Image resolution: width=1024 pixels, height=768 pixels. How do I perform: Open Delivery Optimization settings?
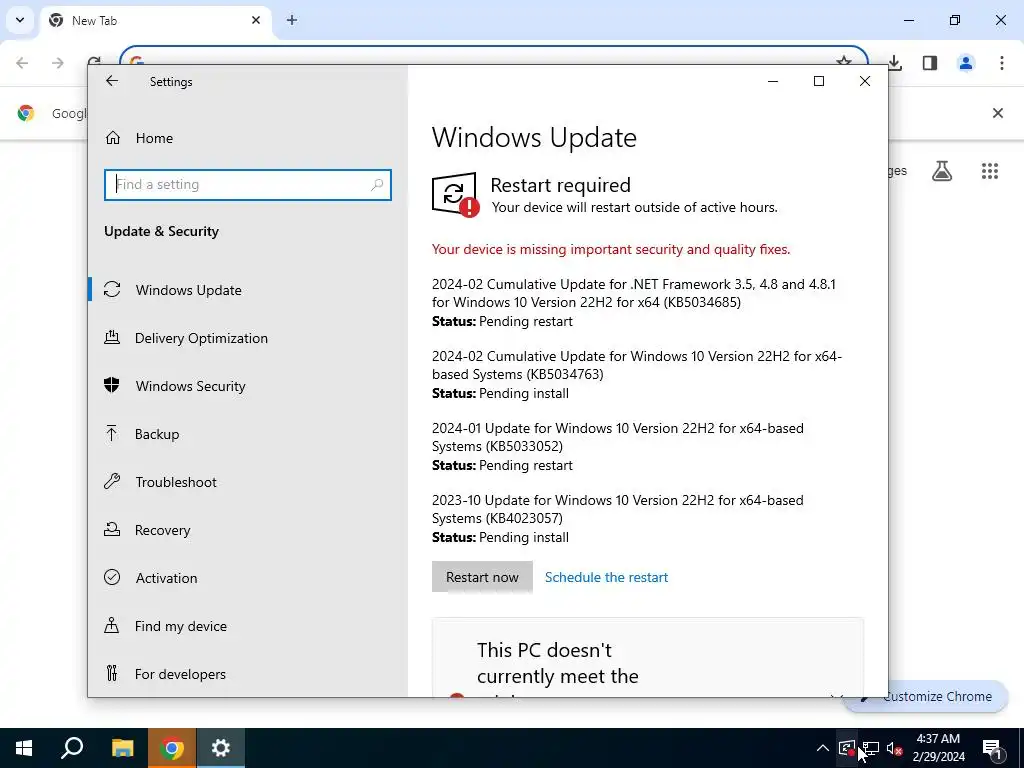tap(248, 338)
